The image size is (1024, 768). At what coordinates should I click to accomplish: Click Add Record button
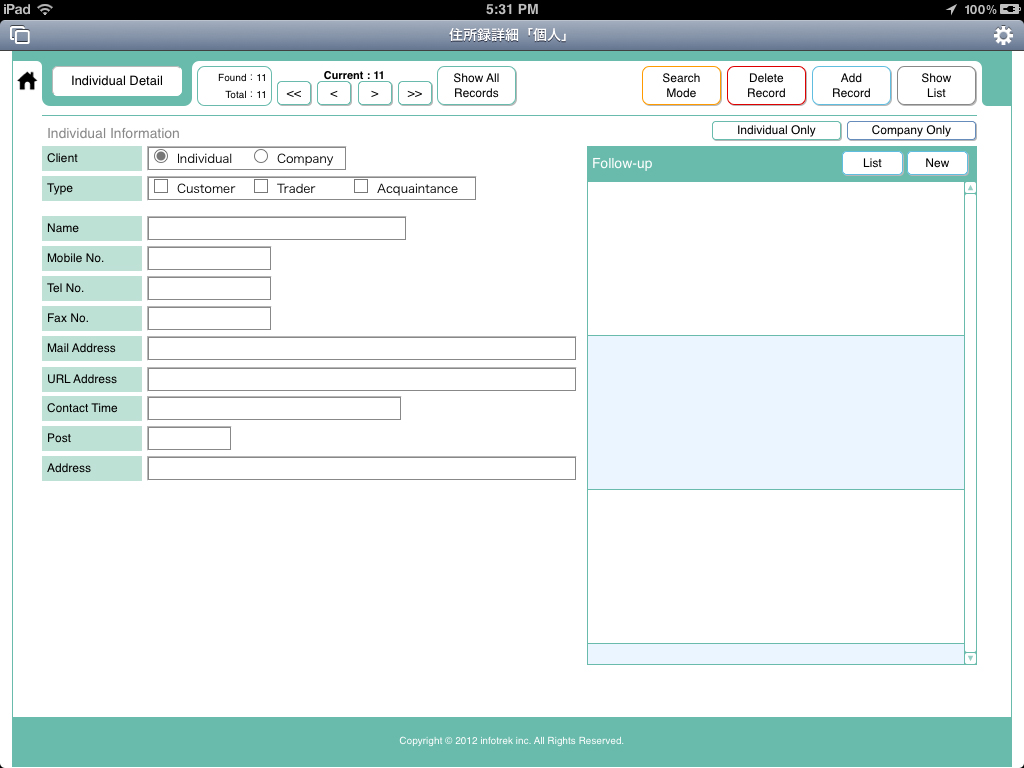[x=851, y=86]
